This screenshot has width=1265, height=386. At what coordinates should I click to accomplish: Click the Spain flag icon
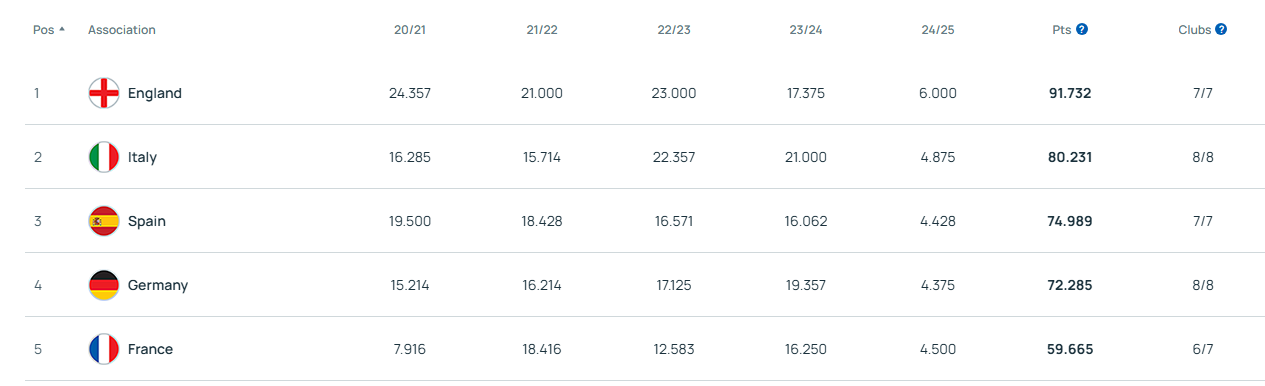(x=104, y=221)
